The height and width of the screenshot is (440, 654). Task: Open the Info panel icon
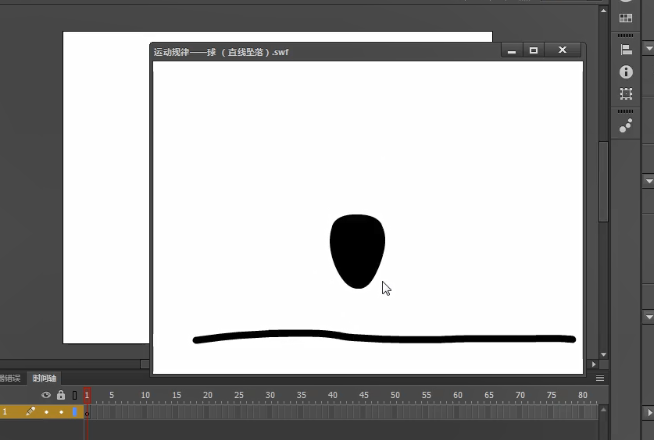[x=626, y=72]
